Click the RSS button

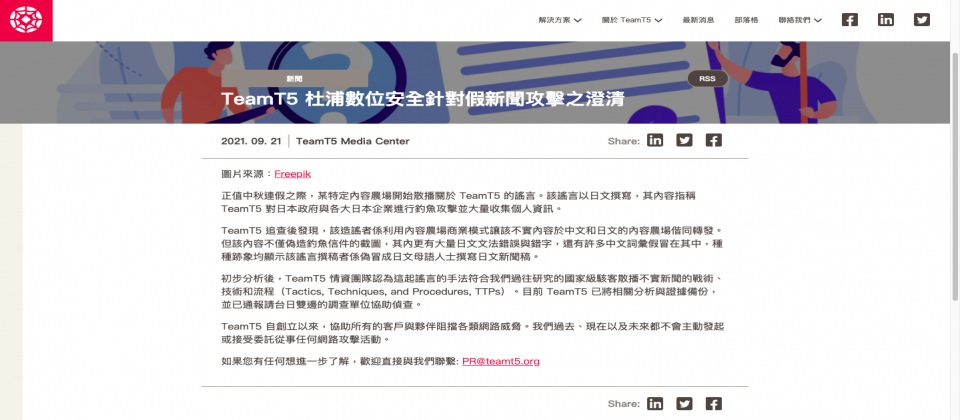click(x=708, y=79)
